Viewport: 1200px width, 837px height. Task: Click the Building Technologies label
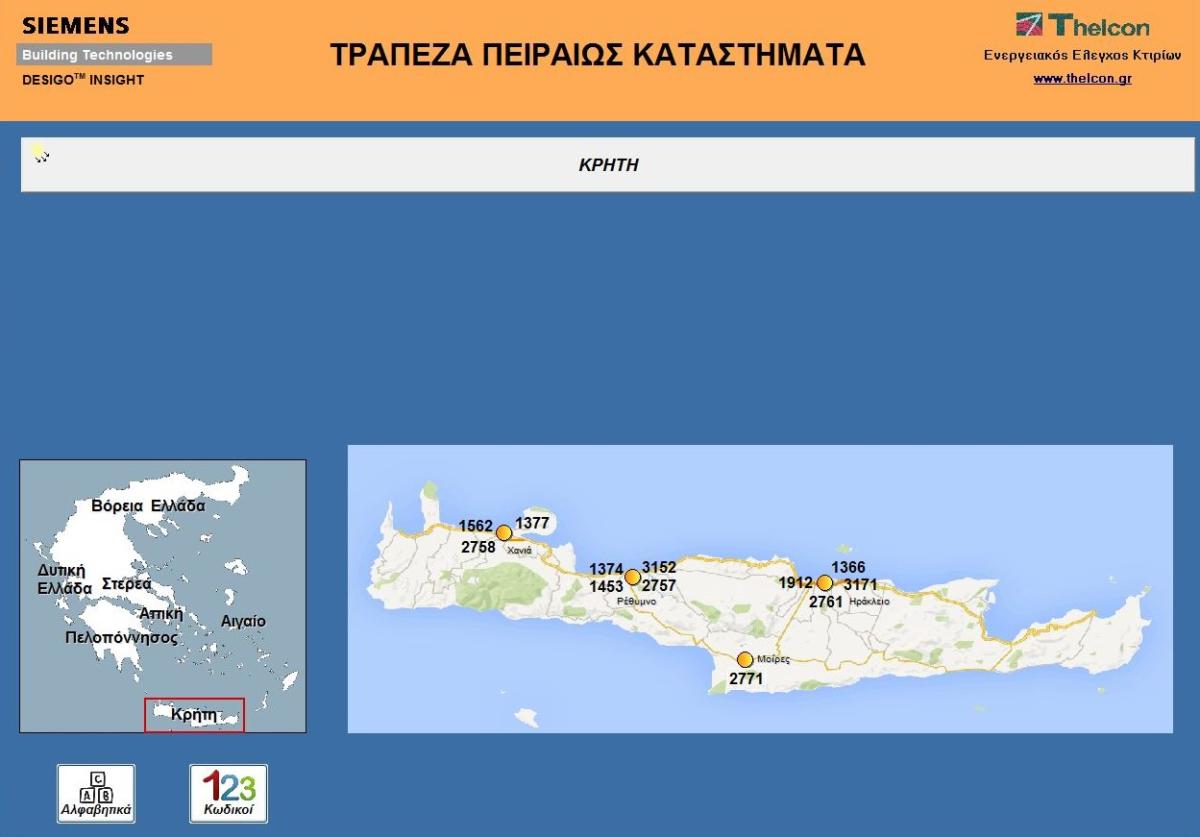point(113,55)
